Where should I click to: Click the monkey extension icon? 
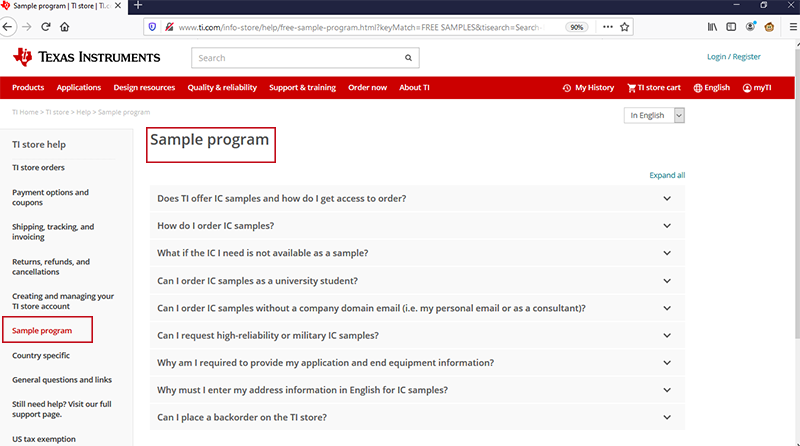(769, 27)
